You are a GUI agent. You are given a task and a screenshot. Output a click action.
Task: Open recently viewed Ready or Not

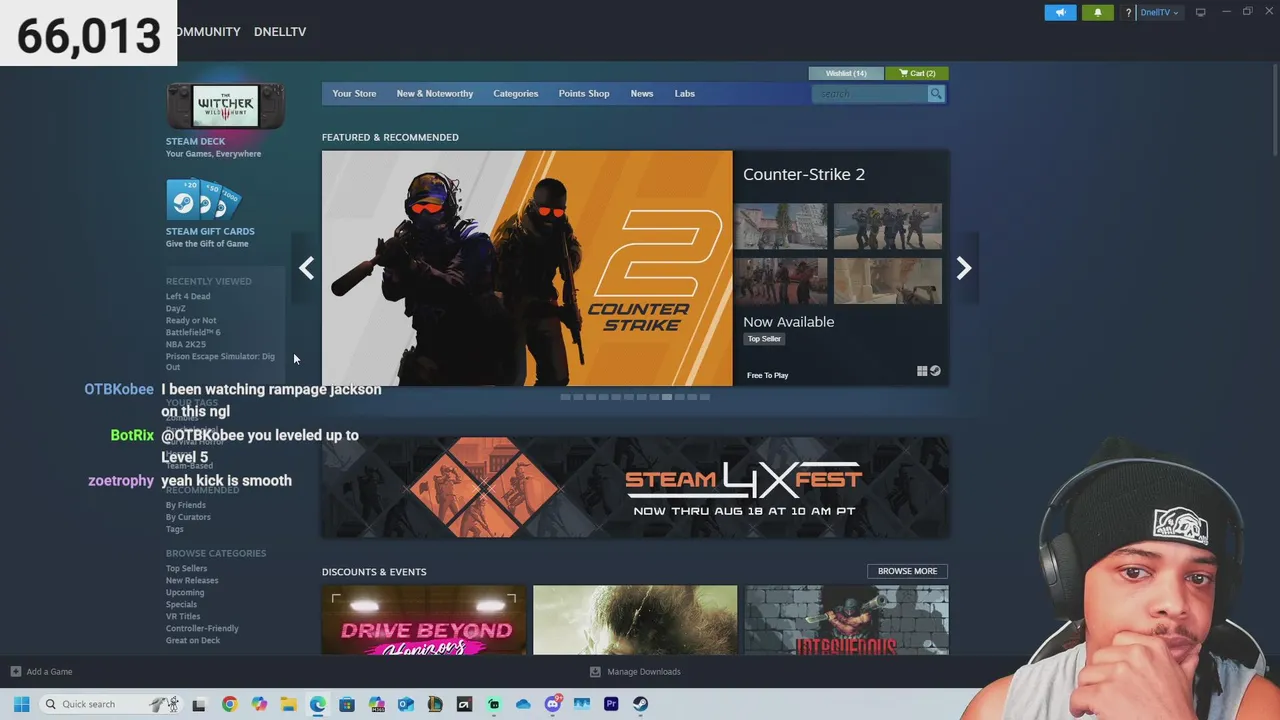pos(191,320)
